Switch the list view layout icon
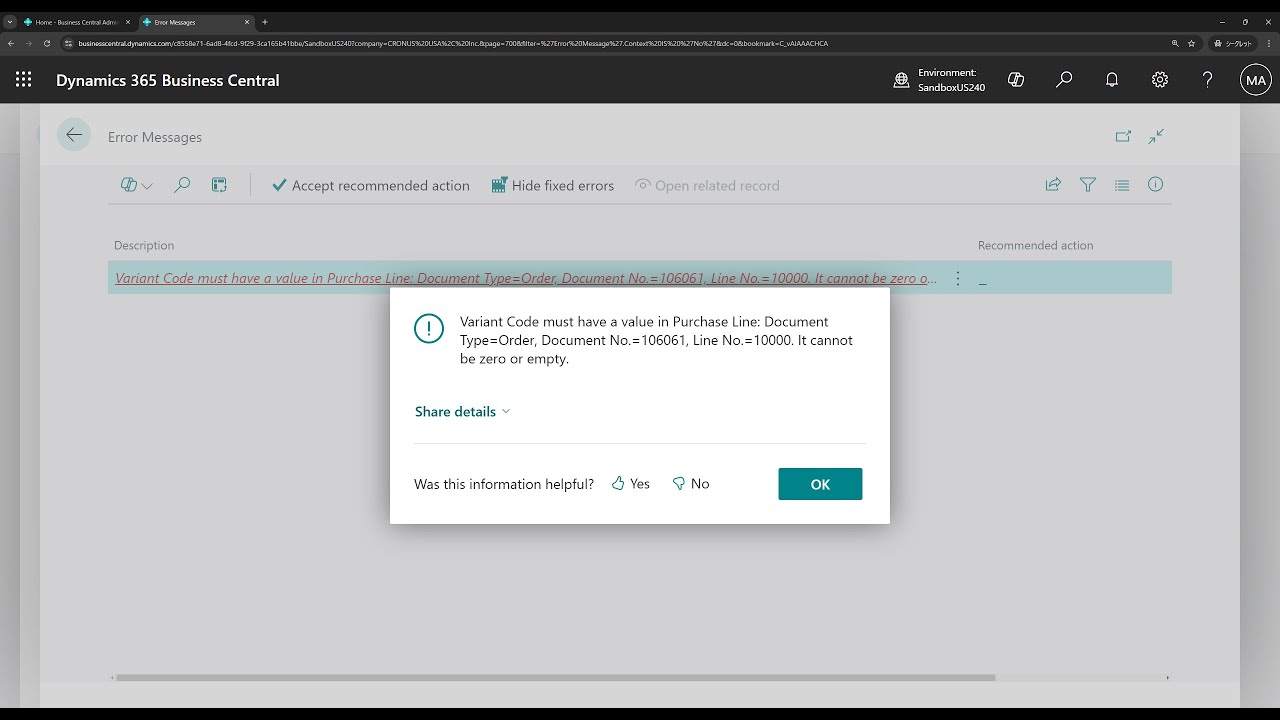 1122,185
